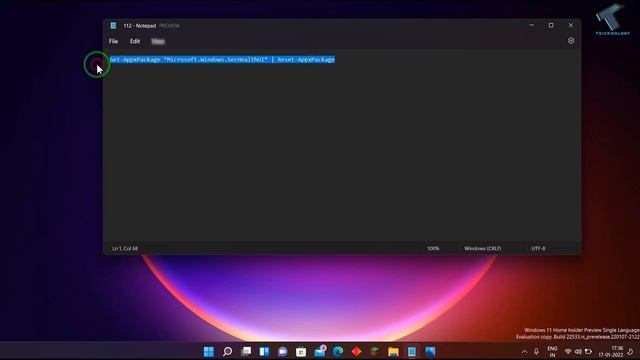Screen dimensions: 640x360
Task: Open the red diamond app on taskbar
Action: 356,351
